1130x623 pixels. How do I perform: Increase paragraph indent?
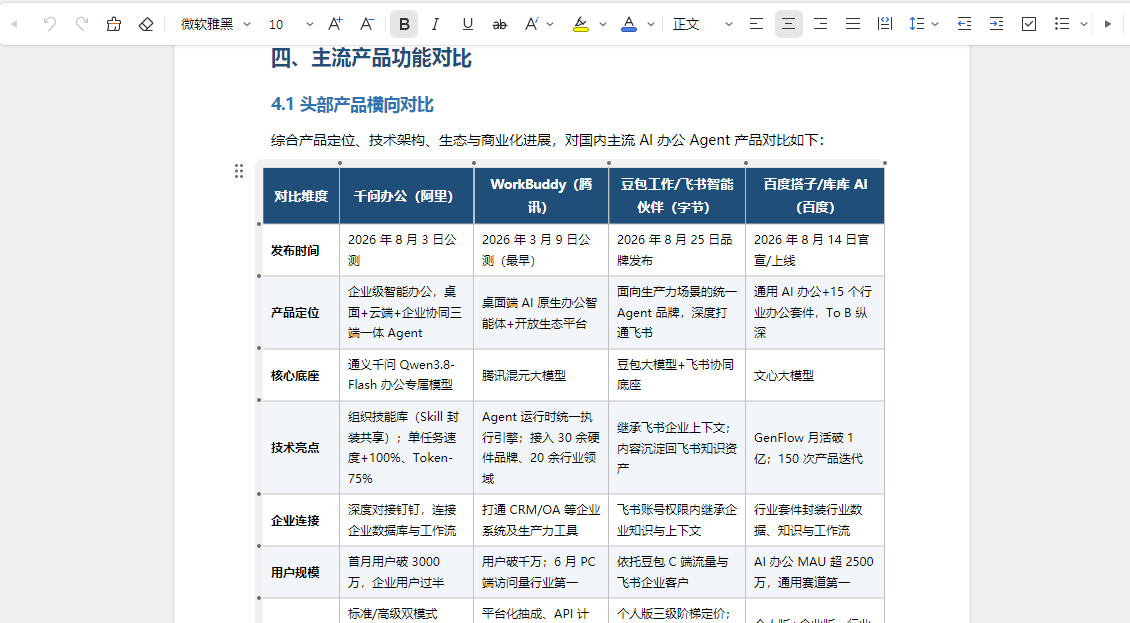pyautogui.click(x=997, y=24)
